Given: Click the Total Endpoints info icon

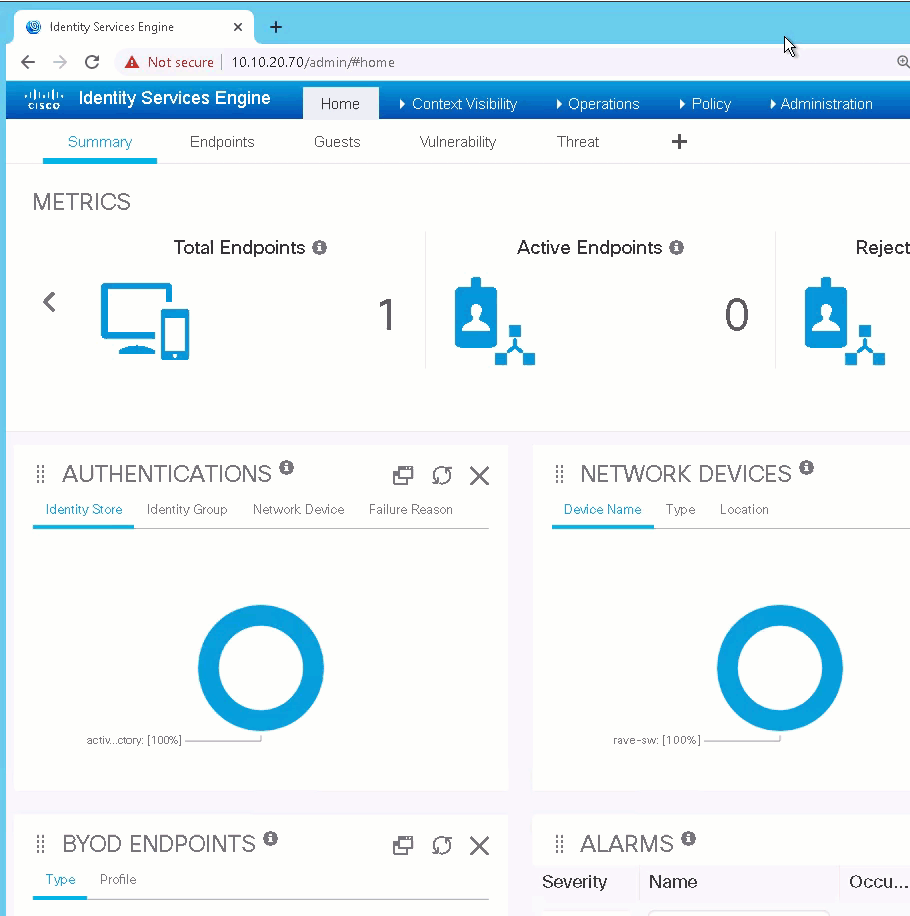Looking at the screenshot, I should click(x=319, y=248).
